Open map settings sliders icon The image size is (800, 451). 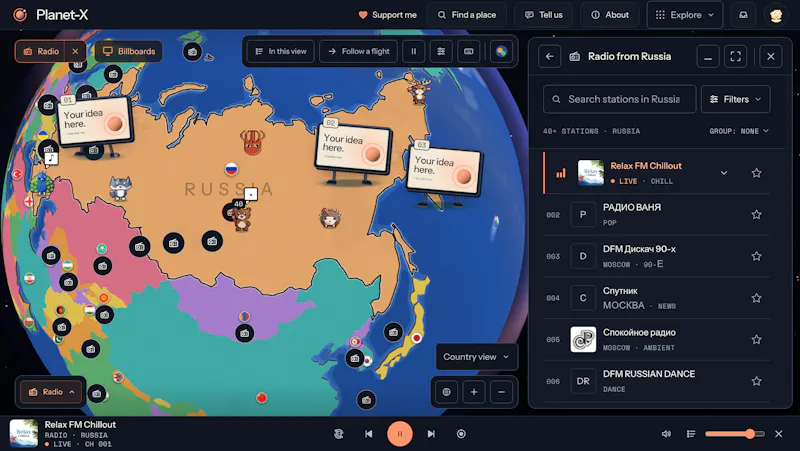pyautogui.click(x=441, y=51)
